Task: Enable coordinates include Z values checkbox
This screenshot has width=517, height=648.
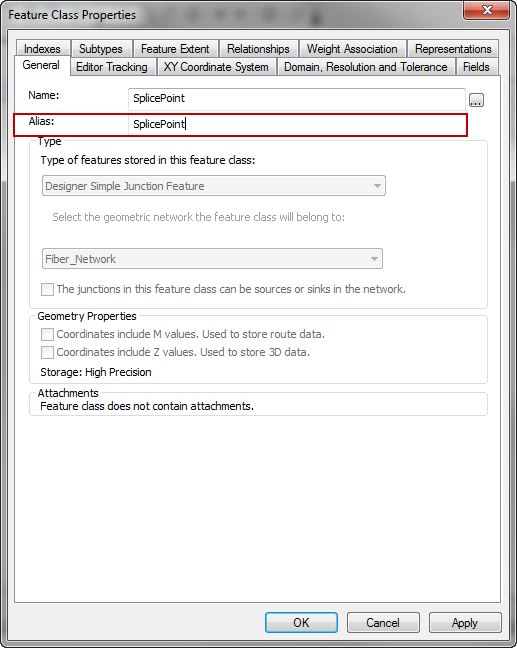Action: [47, 353]
